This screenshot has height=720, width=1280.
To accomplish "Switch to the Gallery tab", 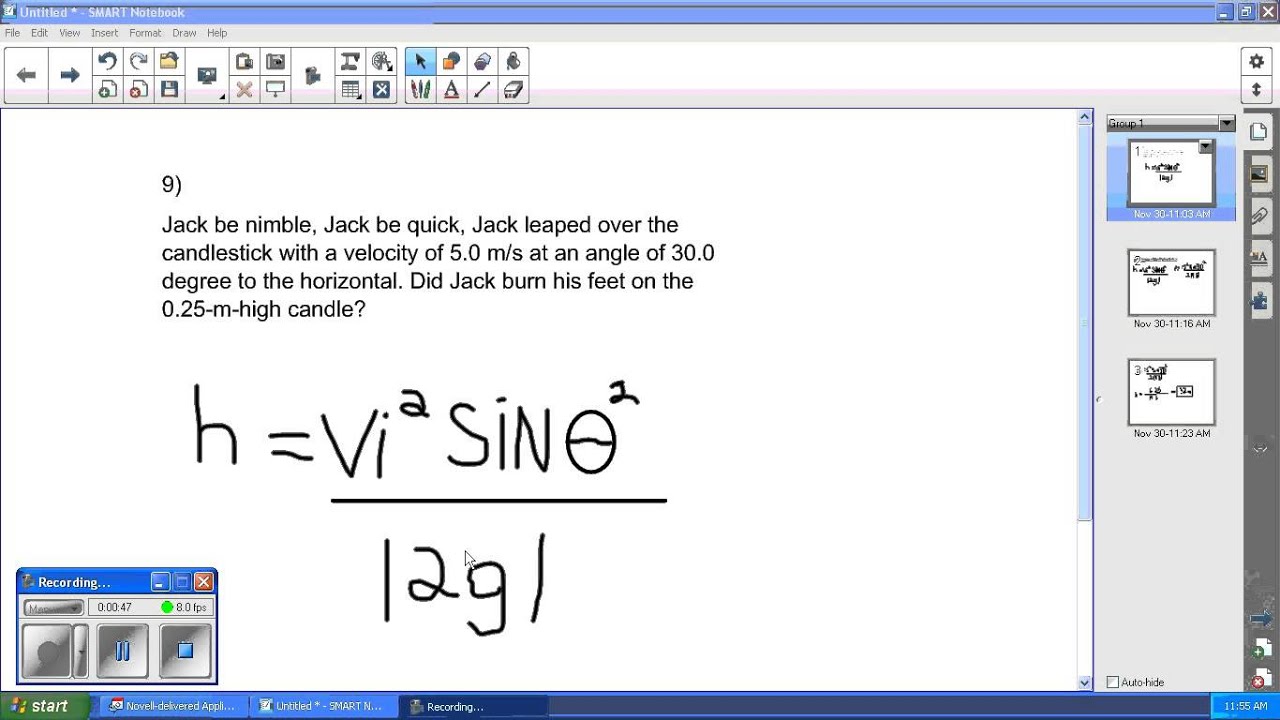I will 1258,174.
